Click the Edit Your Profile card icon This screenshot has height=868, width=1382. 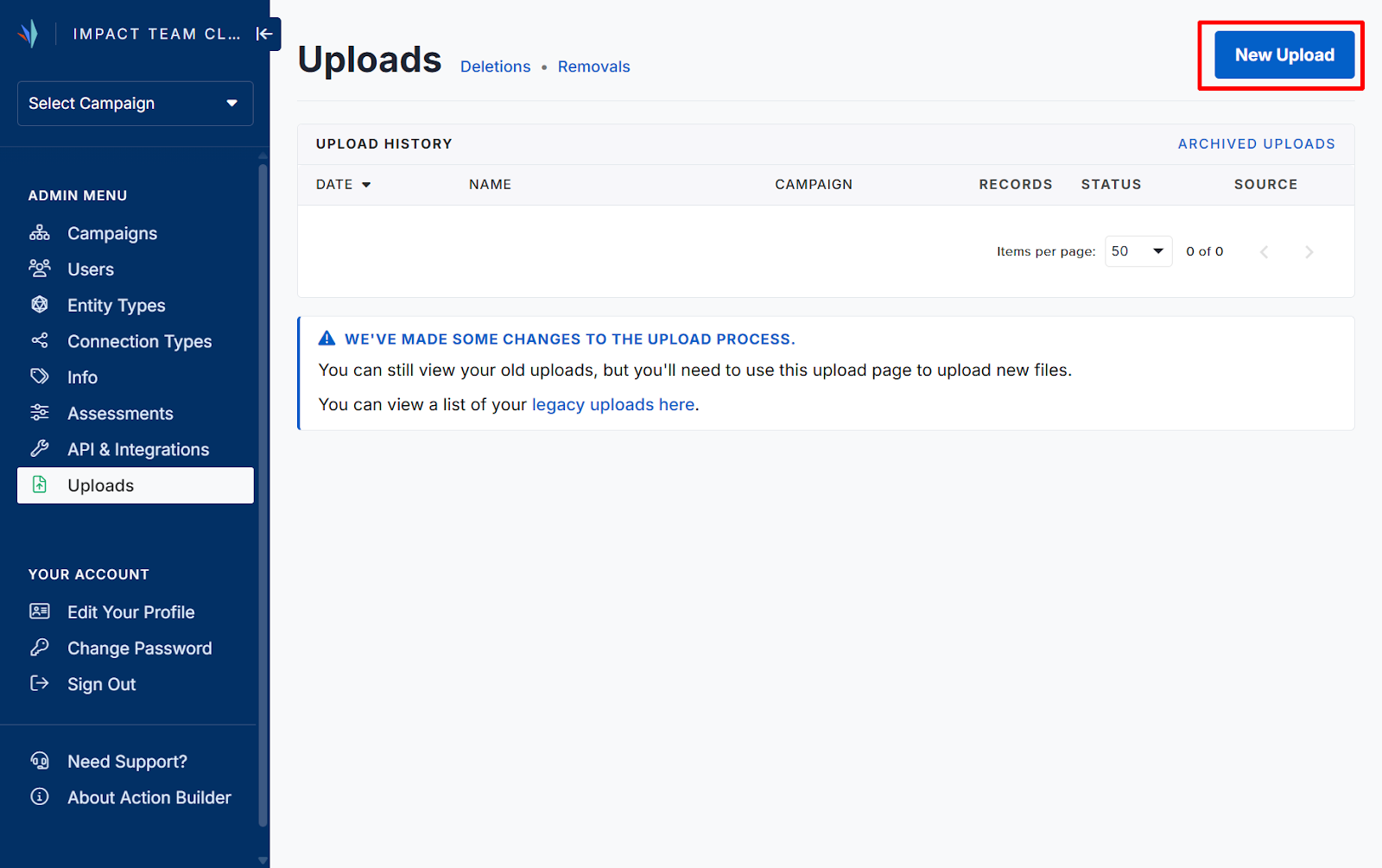[x=40, y=611]
